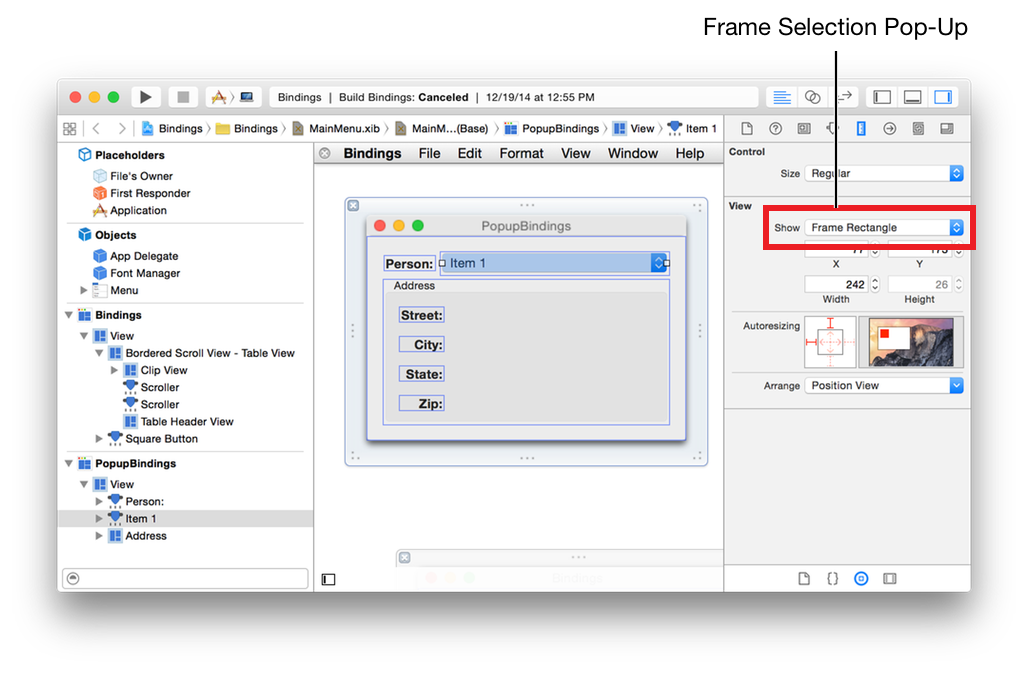Open the Quick Help inspector icon
The width and height of the screenshot is (1028, 674).
tap(775, 128)
